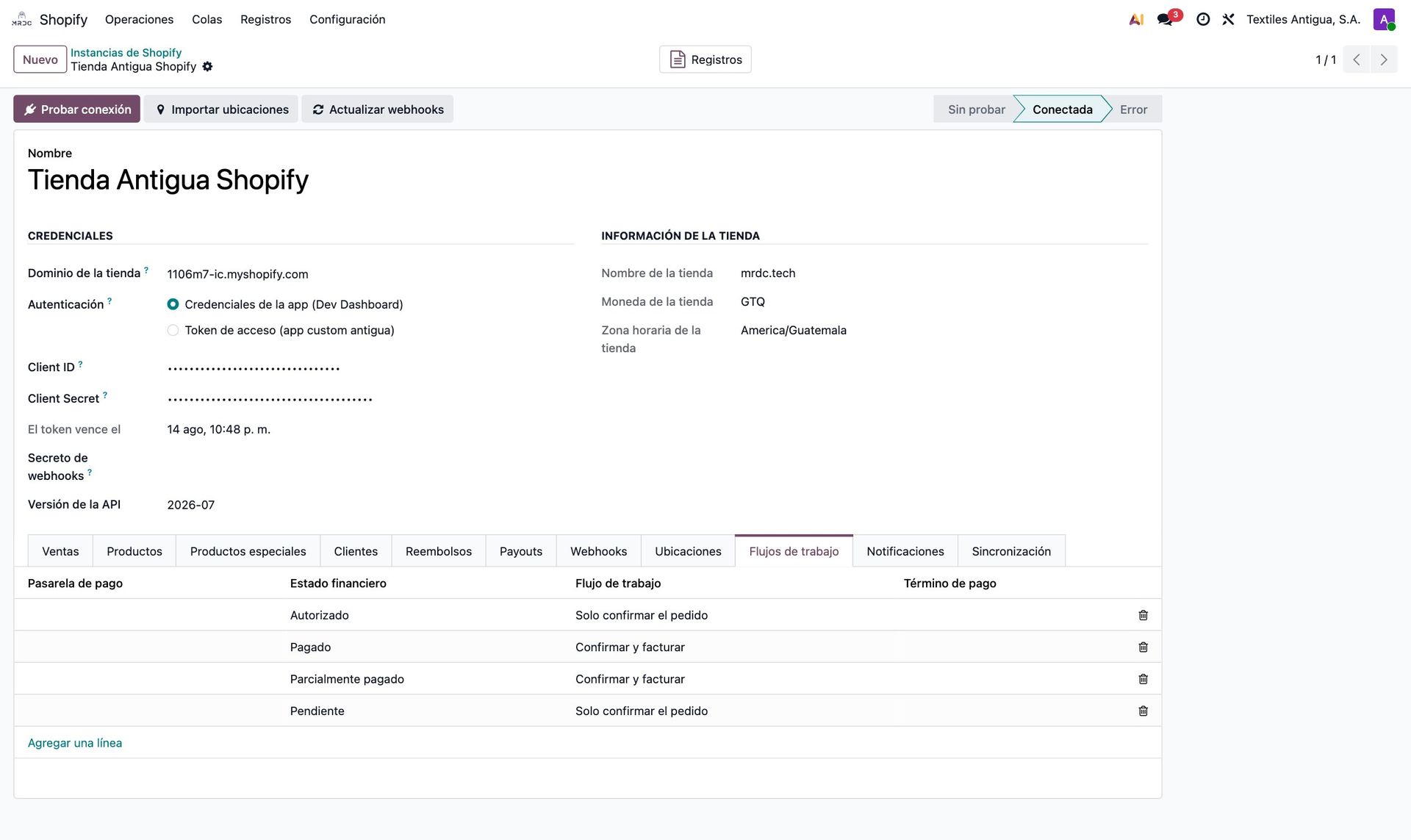
Task: Open the Colas menu
Action: tap(207, 20)
